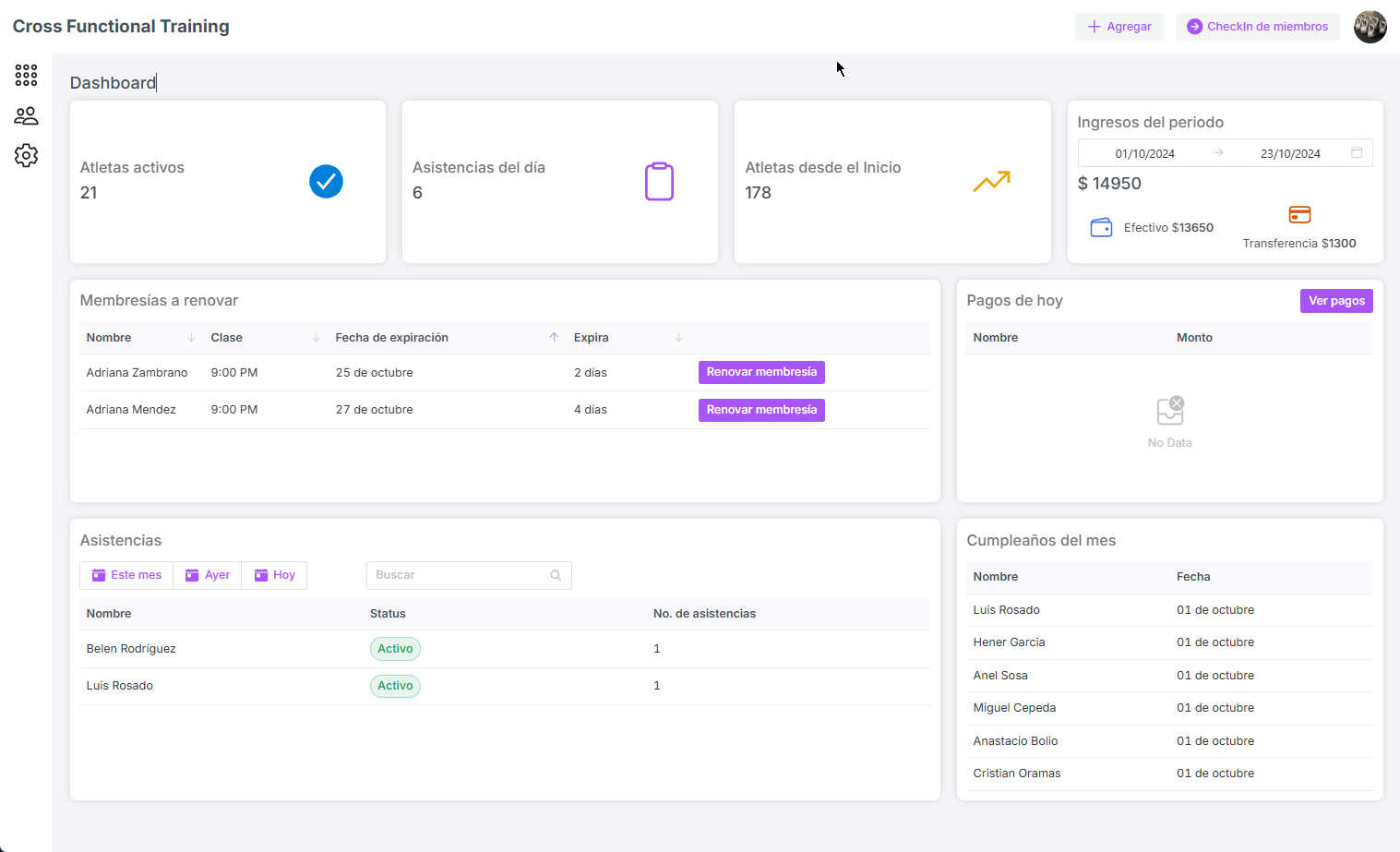Viewport: 1400px width, 852px height.
Task: Click the clipboard icon on Asistencias del día
Action: (659, 181)
